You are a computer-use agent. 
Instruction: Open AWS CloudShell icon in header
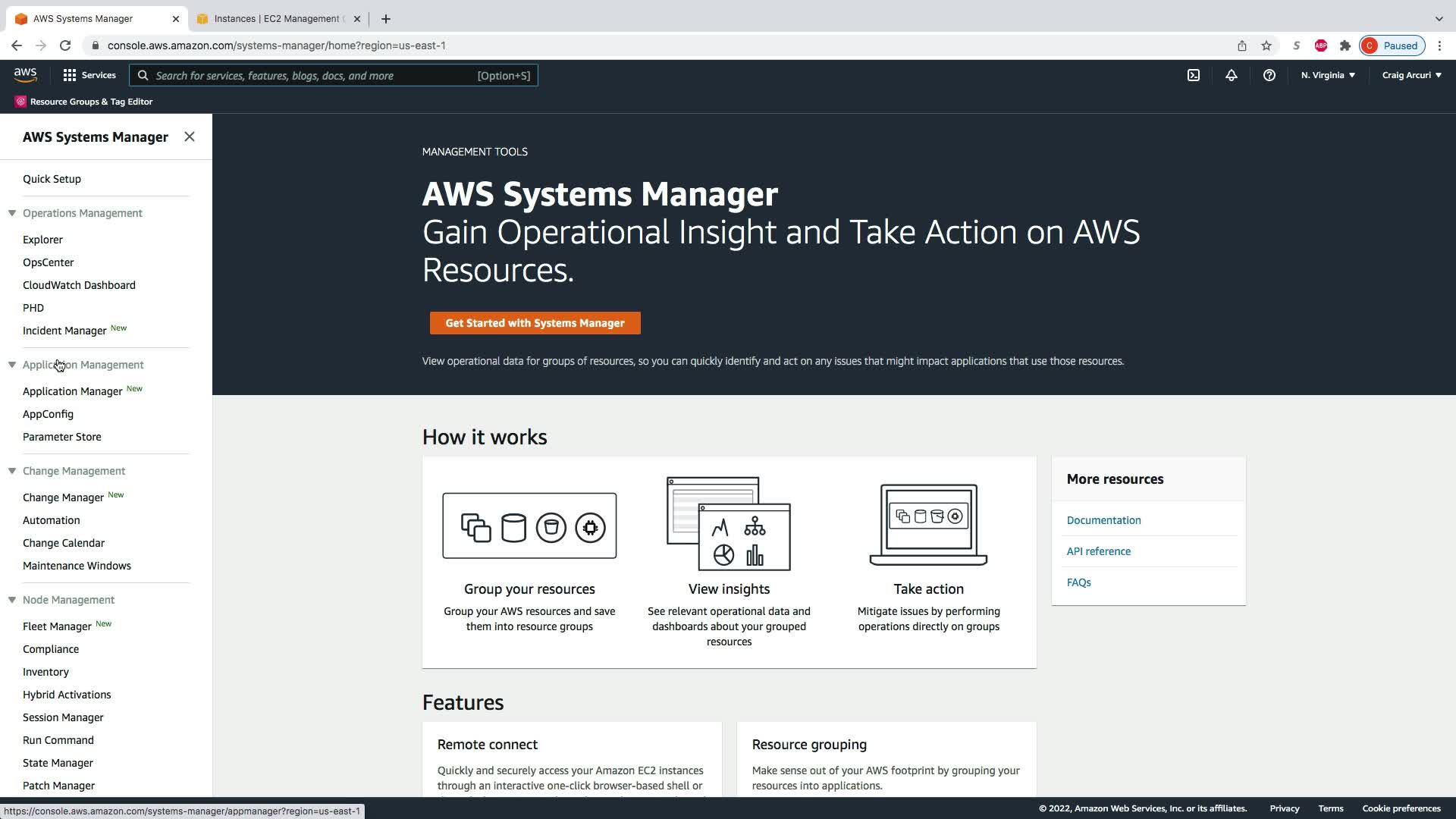(x=1194, y=75)
